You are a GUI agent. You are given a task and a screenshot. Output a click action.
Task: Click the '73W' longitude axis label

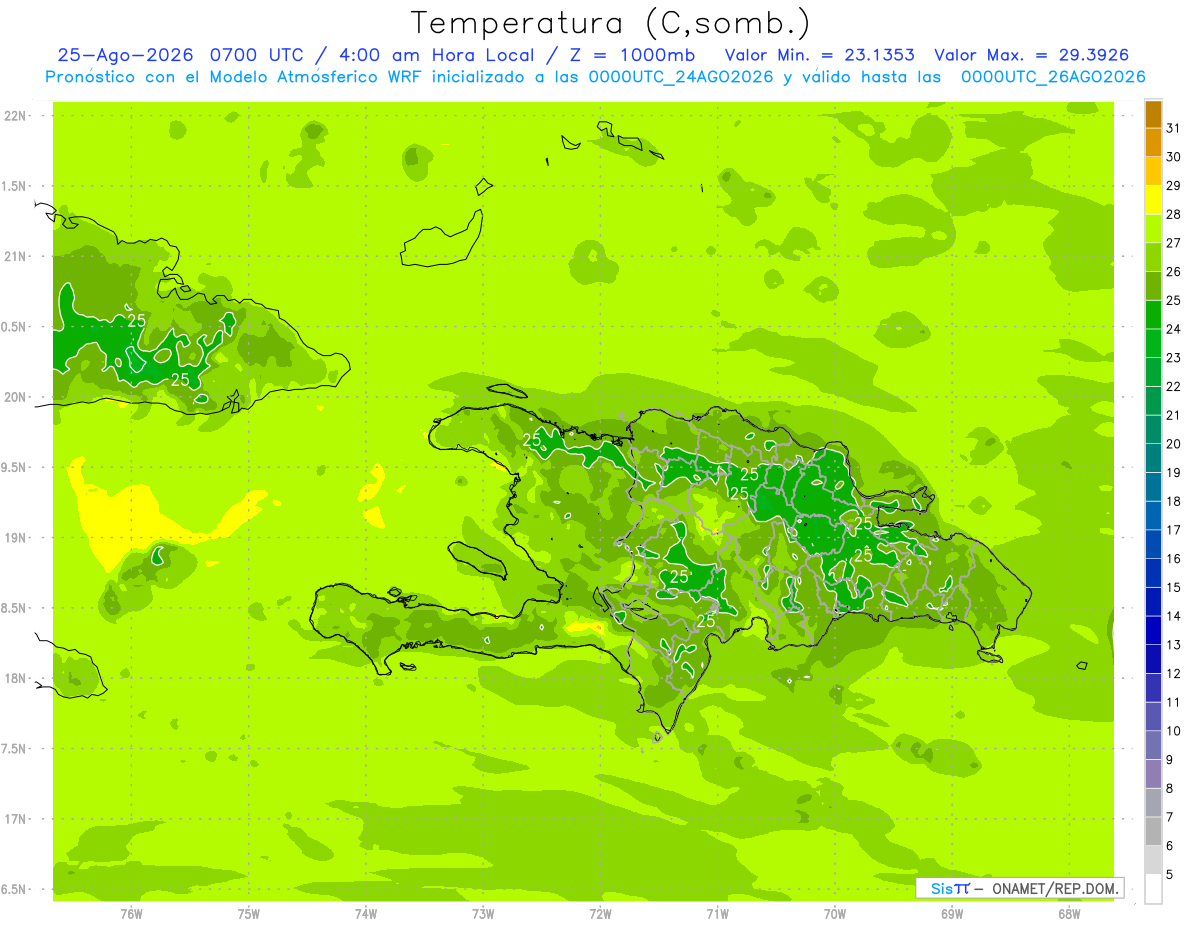point(483,914)
